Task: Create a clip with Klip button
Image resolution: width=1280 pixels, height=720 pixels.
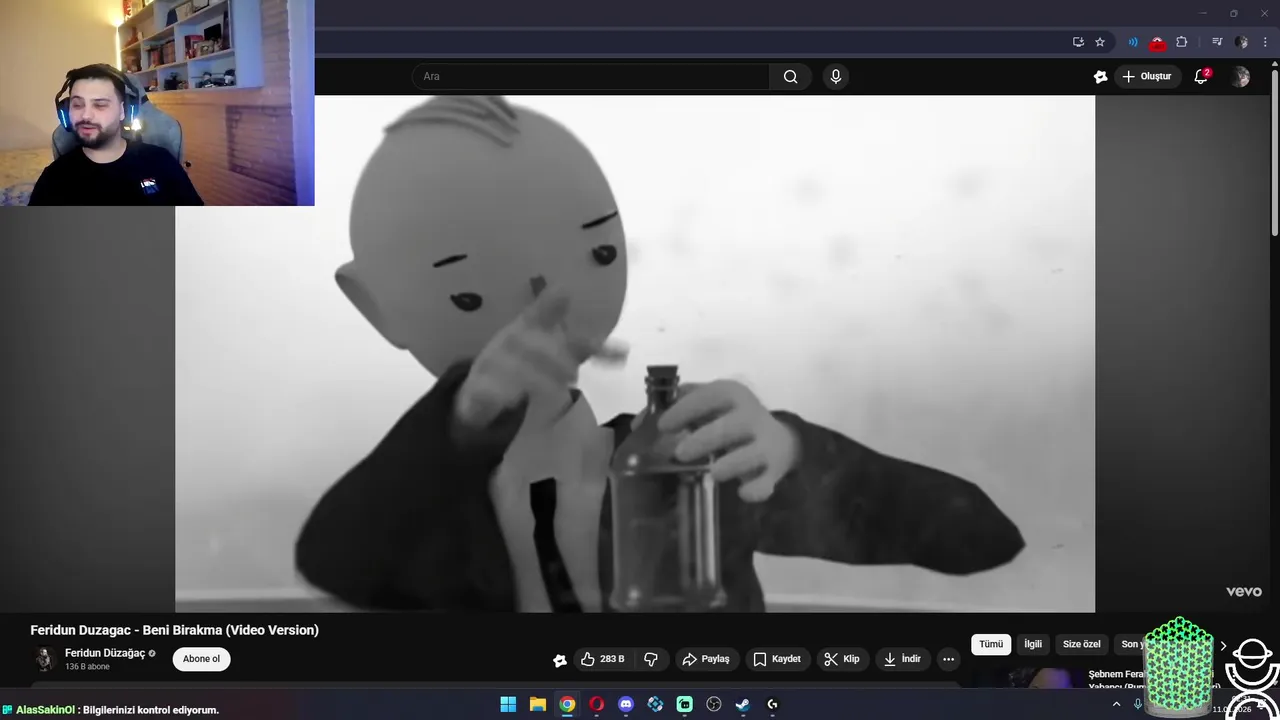Action: coord(842,659)
